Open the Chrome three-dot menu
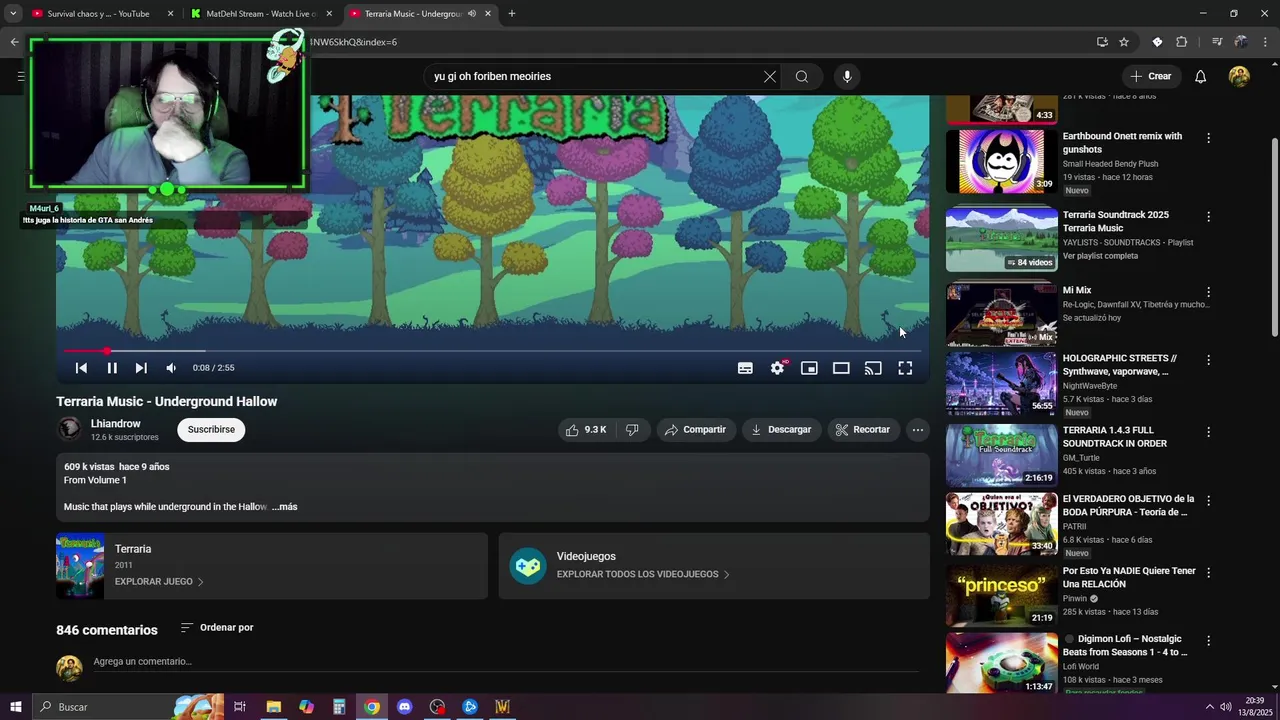 [1265, 42]
